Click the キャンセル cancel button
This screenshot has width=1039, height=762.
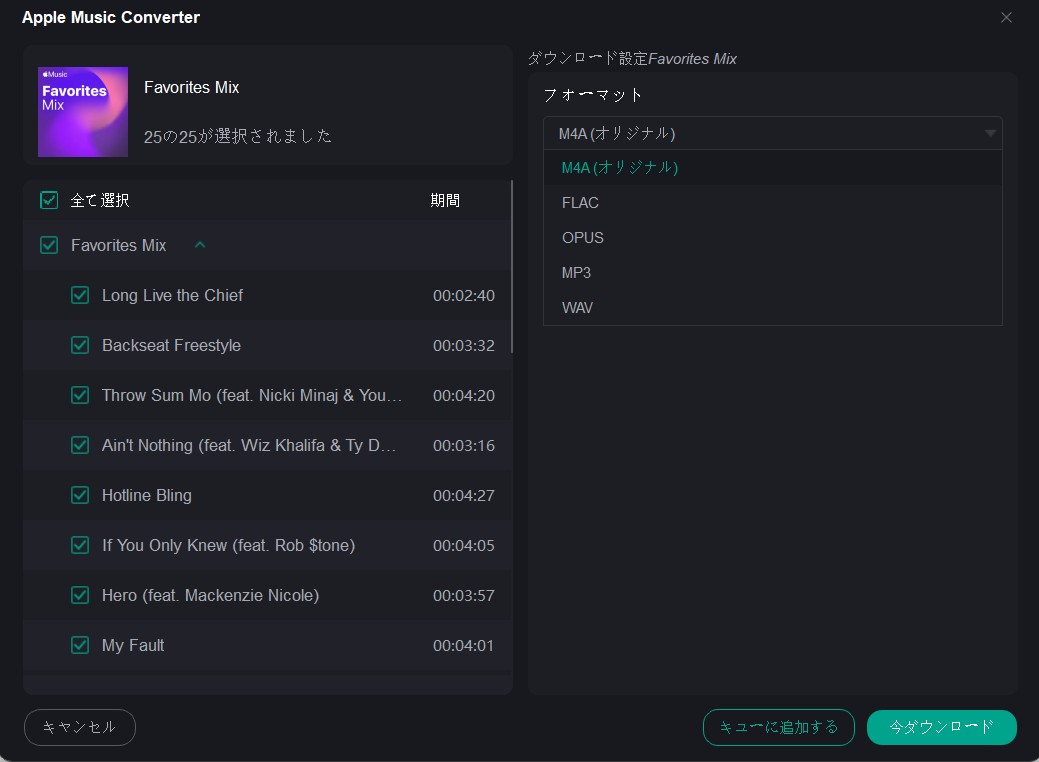pyautogui.click(x=80, y=728)
